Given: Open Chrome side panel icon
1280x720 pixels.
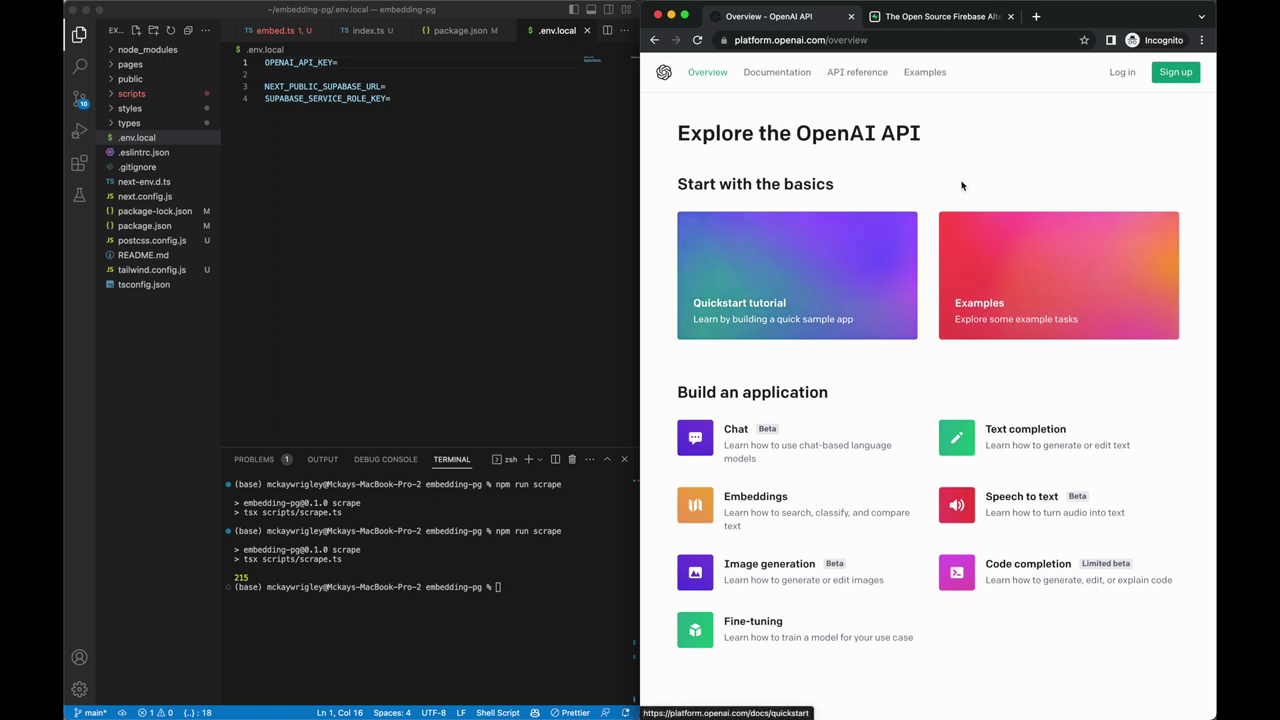Looking at the screenshot, I should (1110, 40).
